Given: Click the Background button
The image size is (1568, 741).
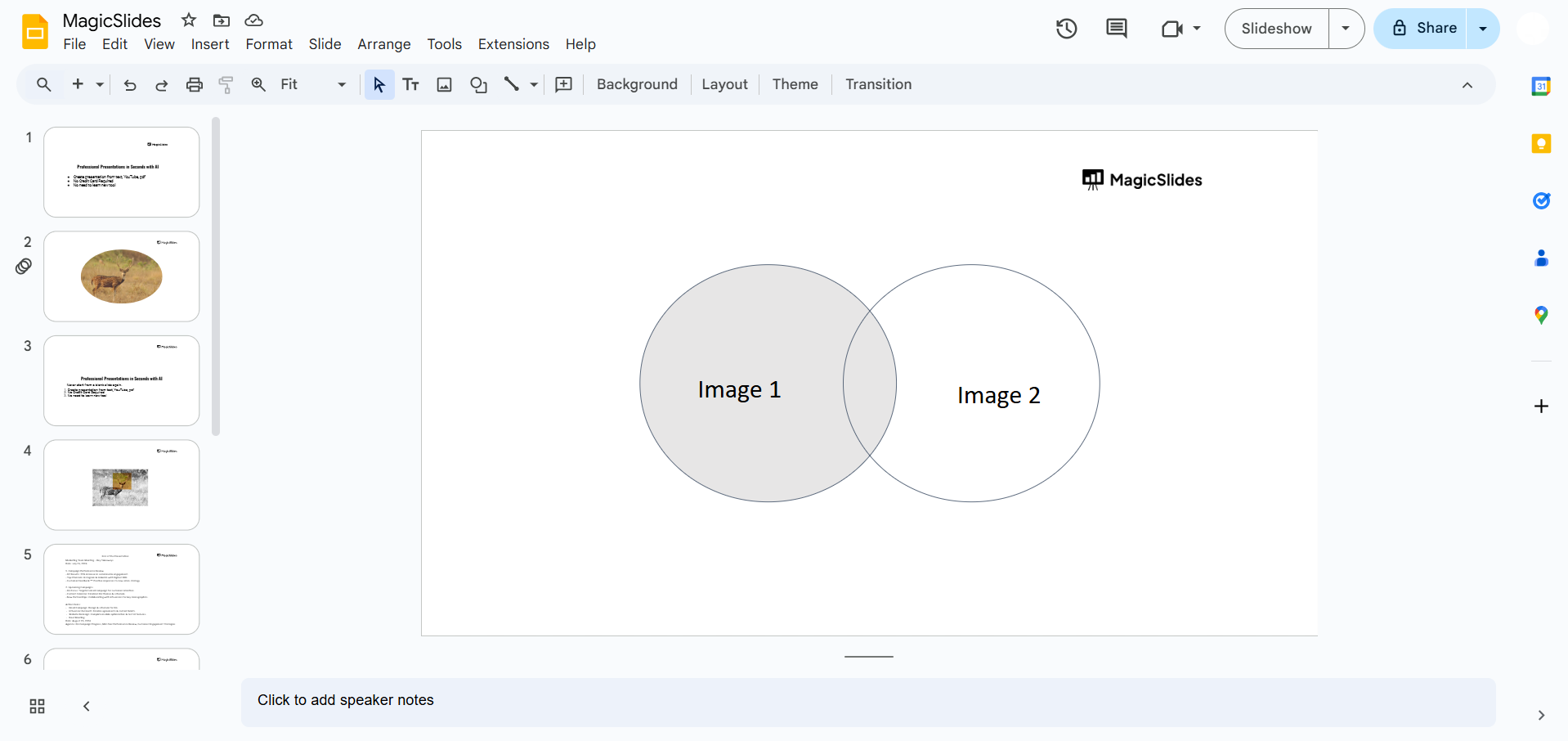Looking at the screenshot, I should 637,84.
